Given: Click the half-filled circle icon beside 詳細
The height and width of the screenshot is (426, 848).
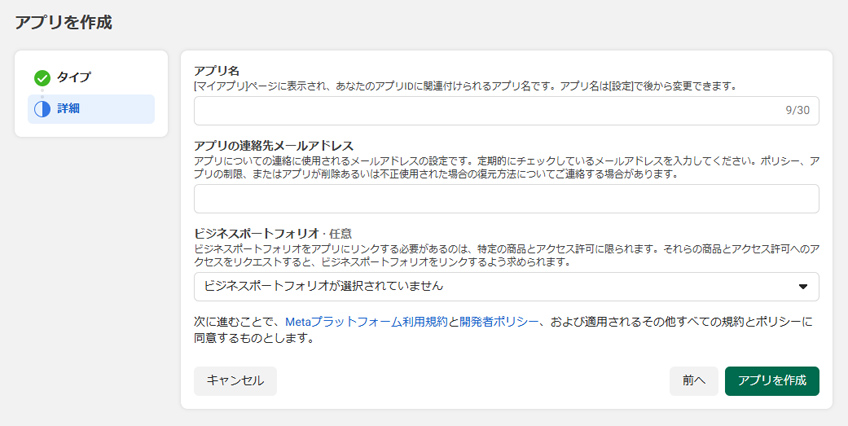Looking at the screenshot, I should tap(42, 109).
